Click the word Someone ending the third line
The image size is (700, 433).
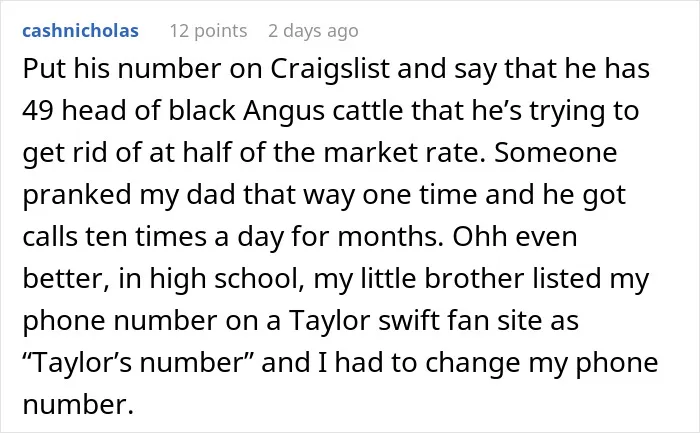(556, 152)
